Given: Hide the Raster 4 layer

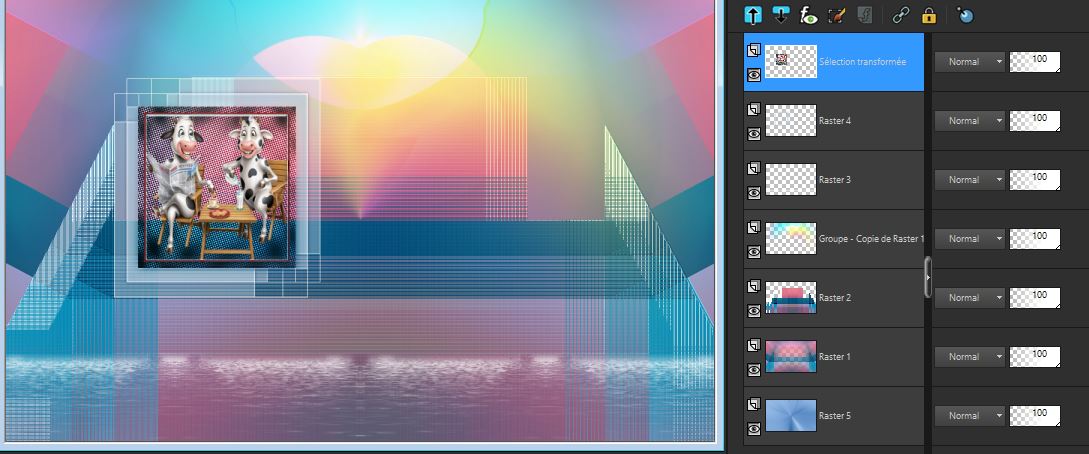Looking at the screenshot, I should point(754,133).
